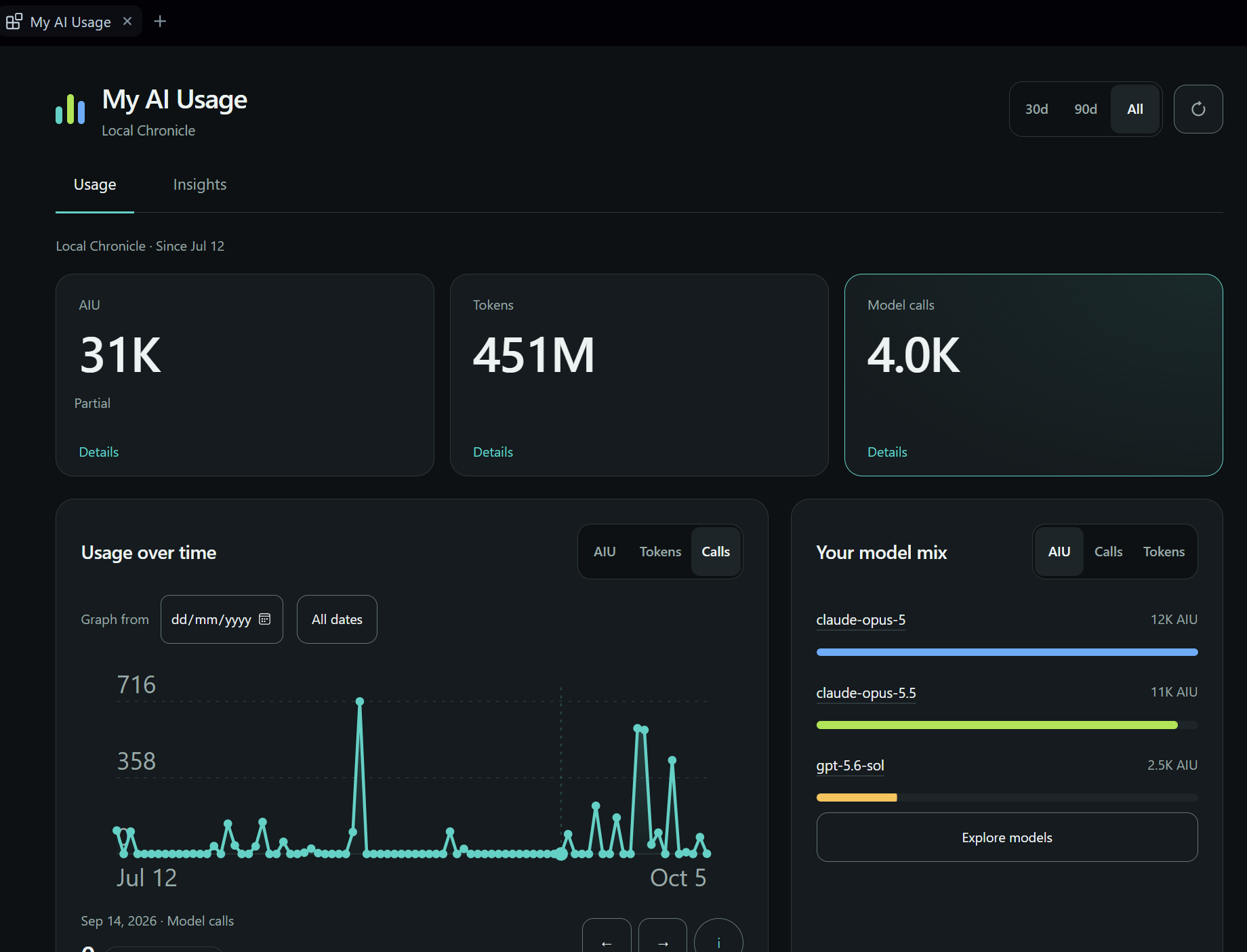Set model mix to AIU
The width and height of the screenshot is (1247, 952).
click(1059, 552)
